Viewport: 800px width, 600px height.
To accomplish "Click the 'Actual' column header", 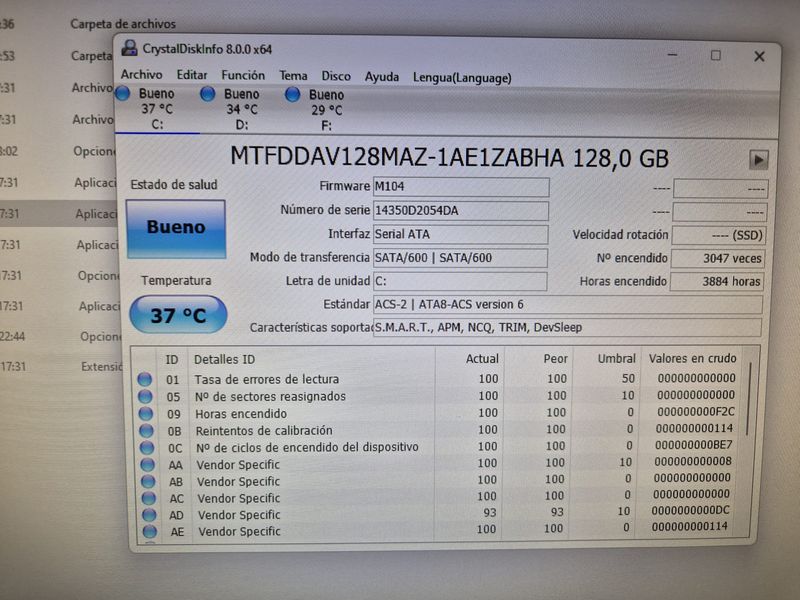I will pyautogui.click(x=469, y=359).
